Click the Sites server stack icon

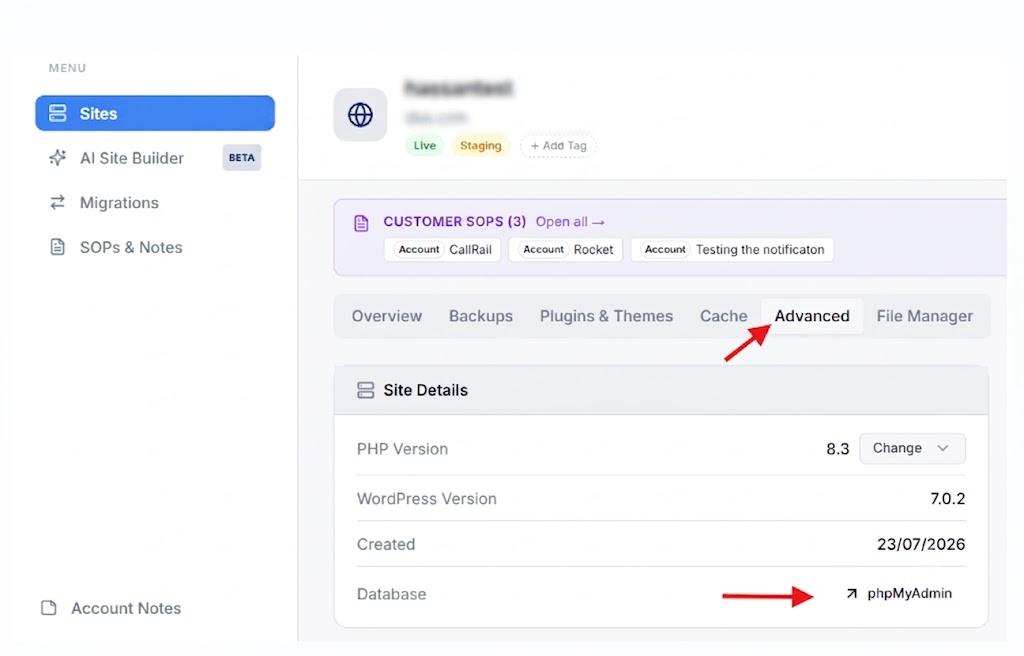[57, 113]
